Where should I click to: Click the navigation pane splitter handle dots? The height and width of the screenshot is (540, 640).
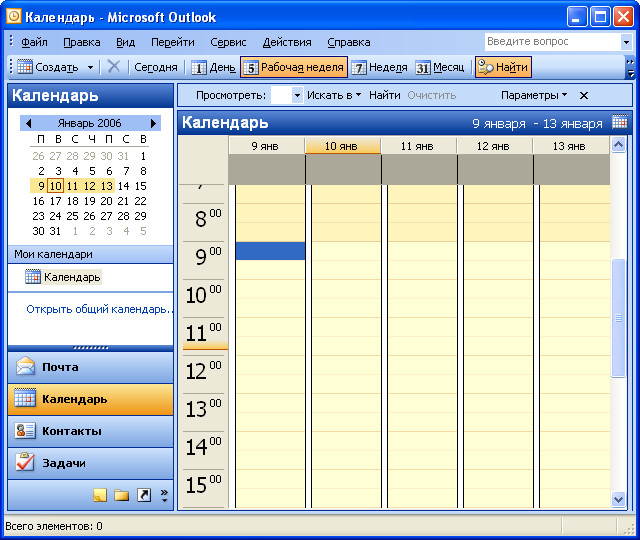(91, 348)
